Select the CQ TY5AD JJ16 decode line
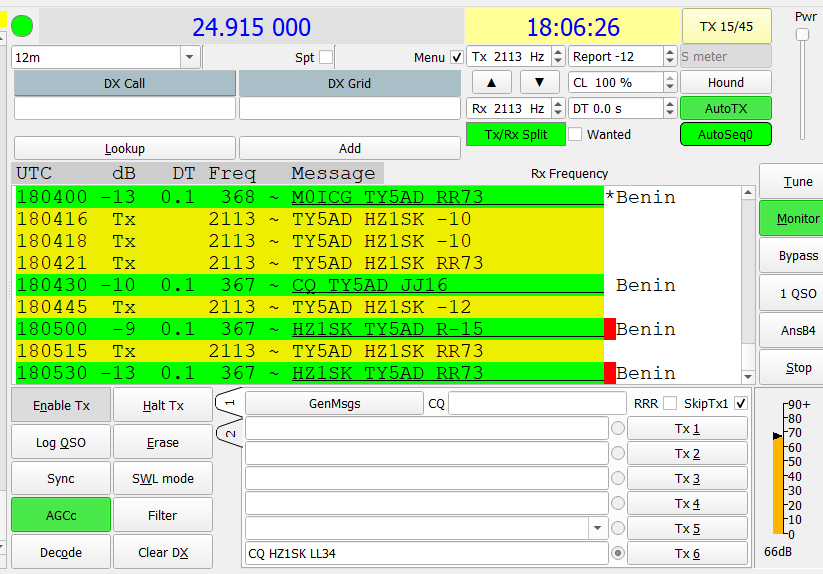The width and height of the screenshot is (823, 574). (310, 285)
